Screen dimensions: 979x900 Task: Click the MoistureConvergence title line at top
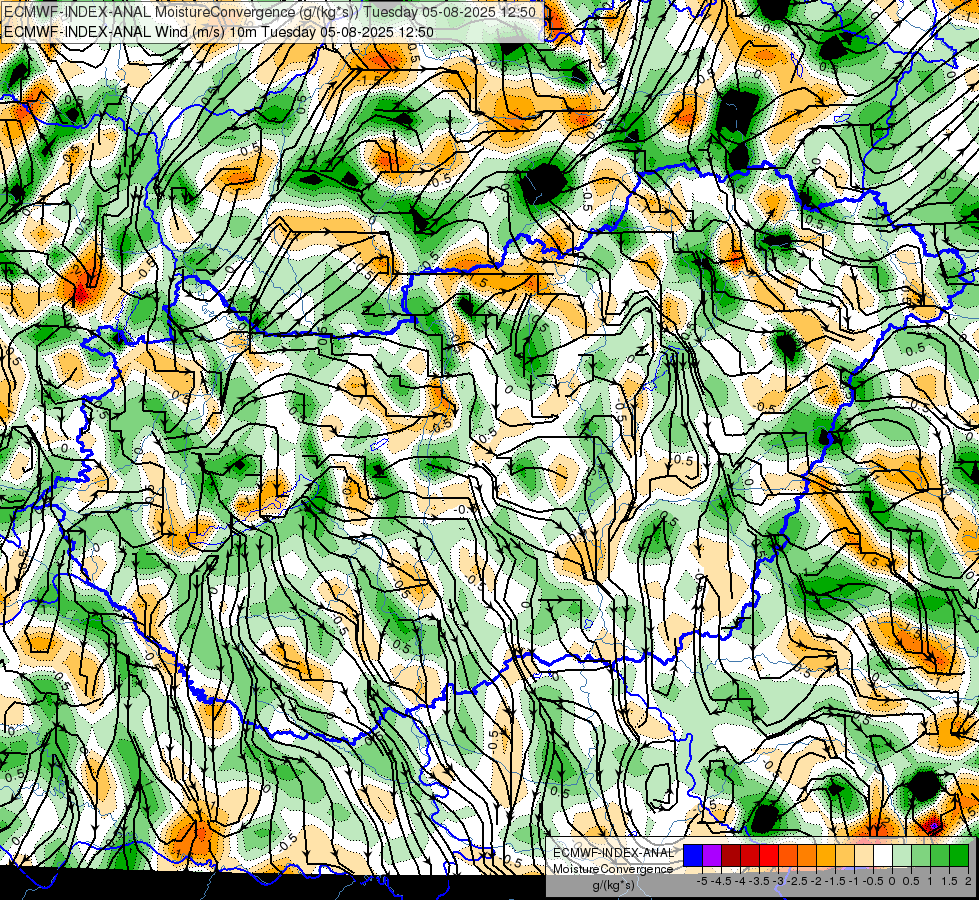[x=270, y=11]
